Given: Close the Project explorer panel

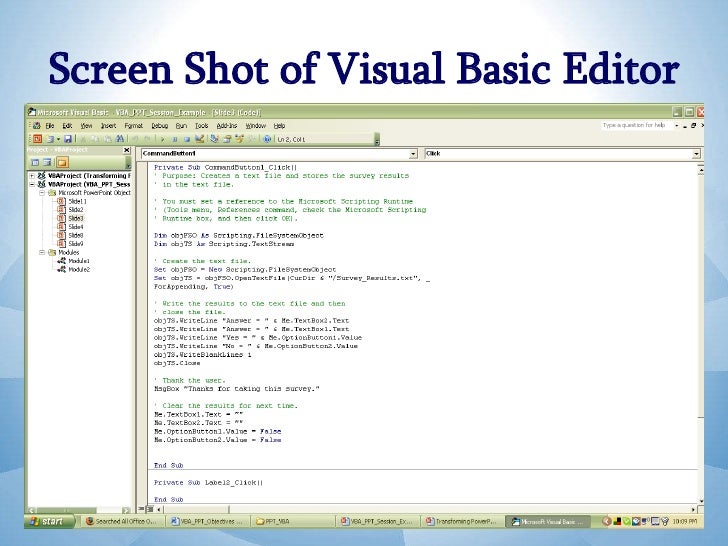Looking at the screenshot, I should click(126, 150).
